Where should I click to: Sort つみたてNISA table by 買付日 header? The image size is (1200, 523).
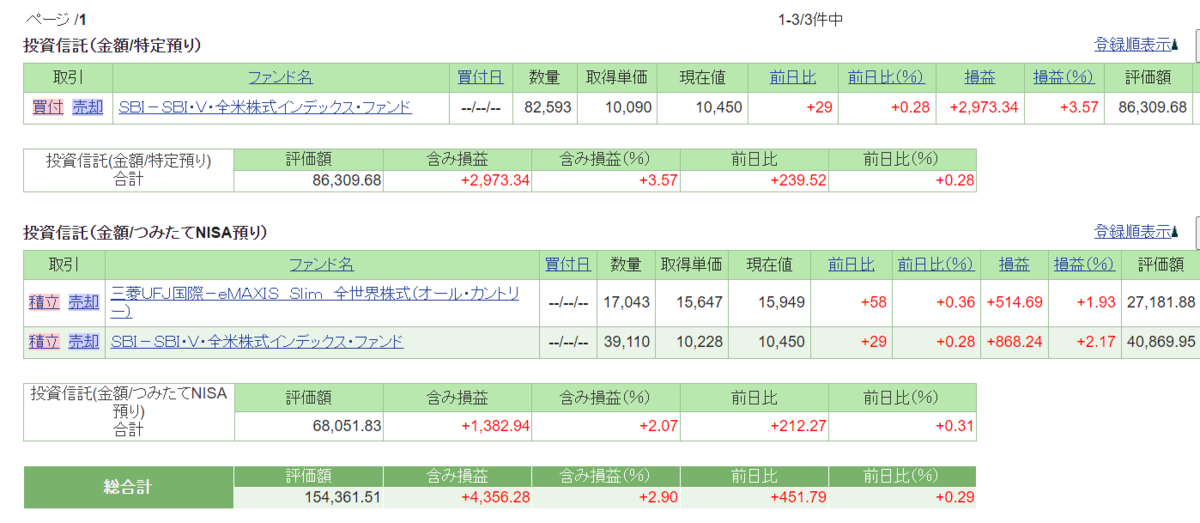(x=567, y=264)
